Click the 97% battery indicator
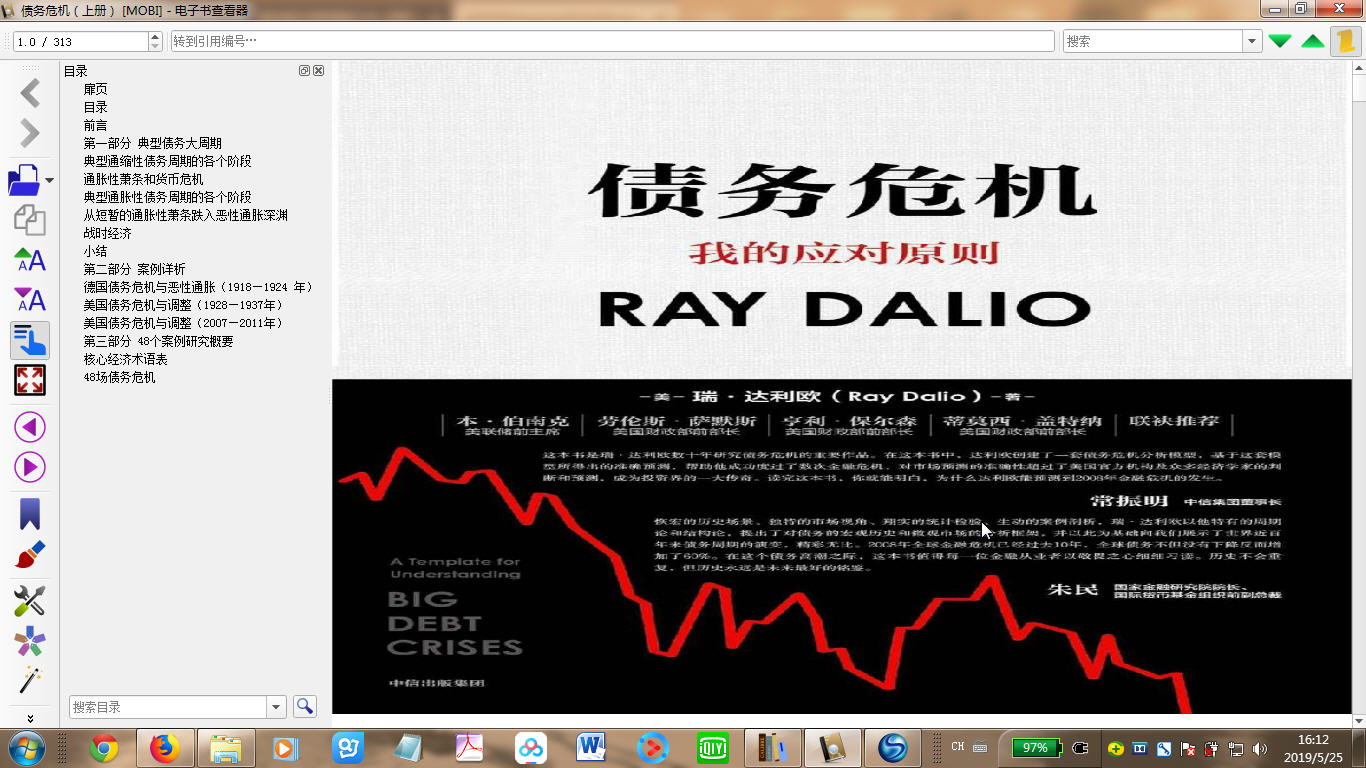This screenshot has height=768, width=1366. tap(1036, 748)
